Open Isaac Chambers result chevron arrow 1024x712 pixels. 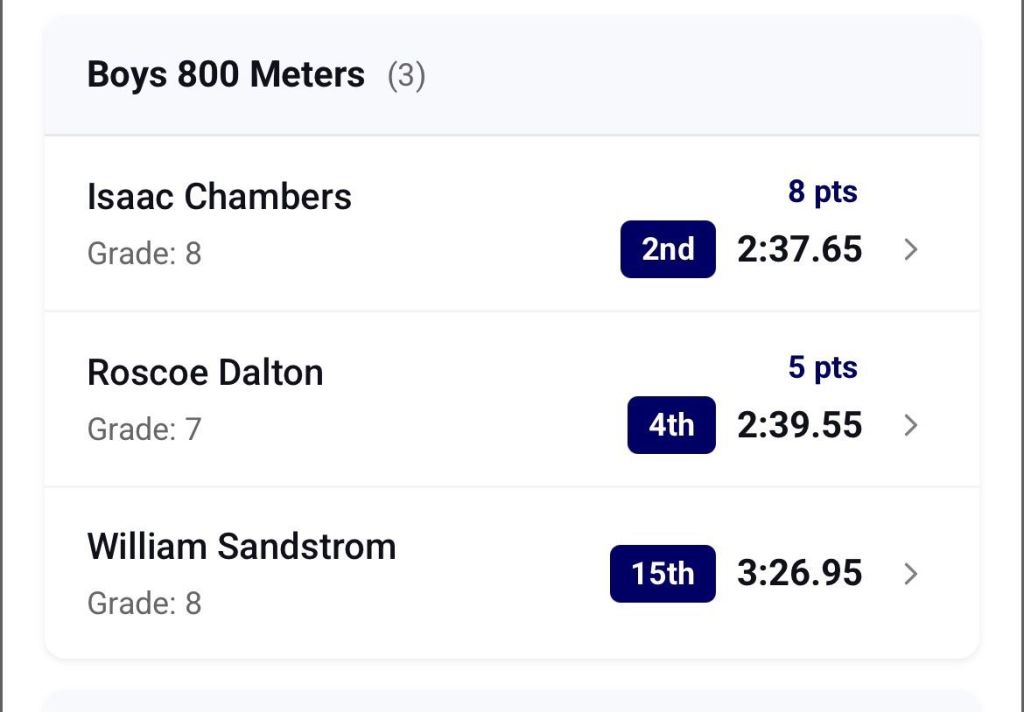click(x=910, y=250)
